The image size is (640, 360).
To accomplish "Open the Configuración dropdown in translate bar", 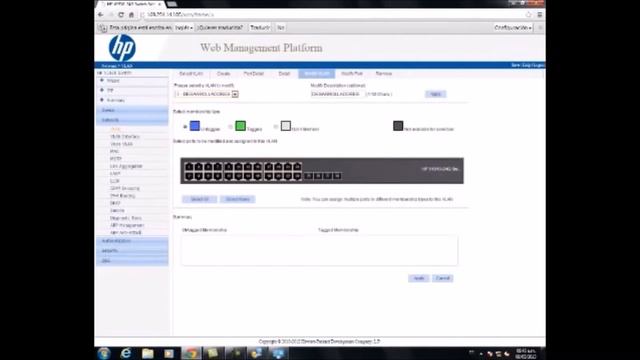I will (x=513, y=28).
